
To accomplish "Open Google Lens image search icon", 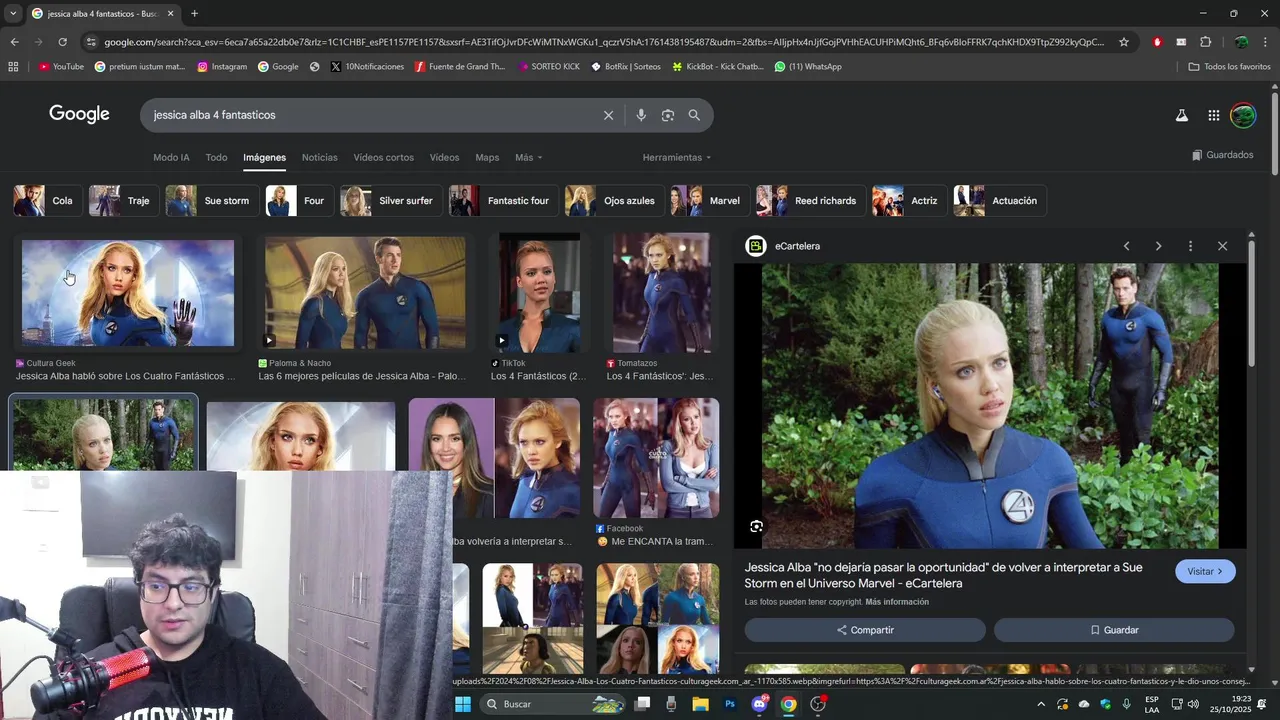I will click(x=668, y=115).
